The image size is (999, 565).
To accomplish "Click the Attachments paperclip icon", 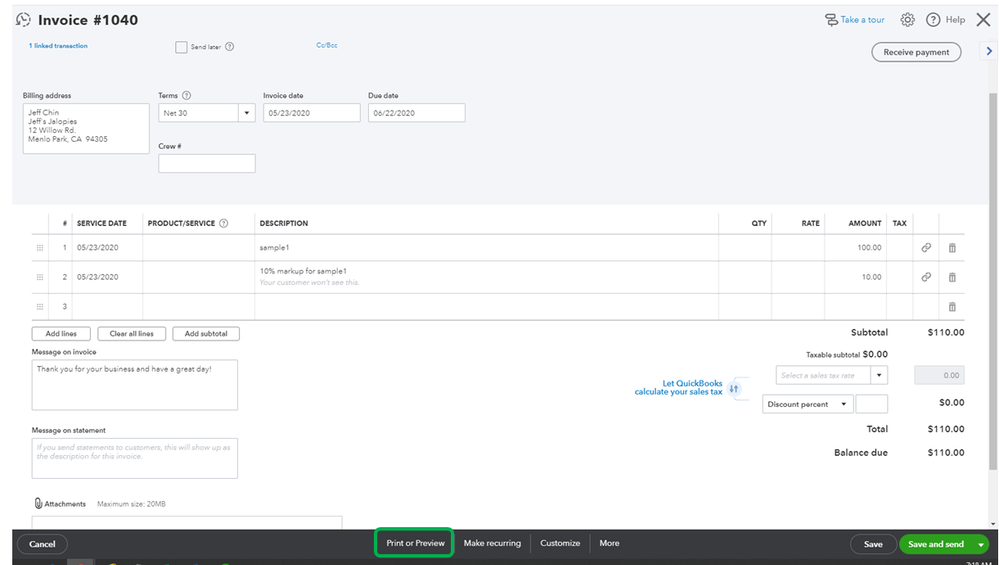I will click(x=38, y=503).
